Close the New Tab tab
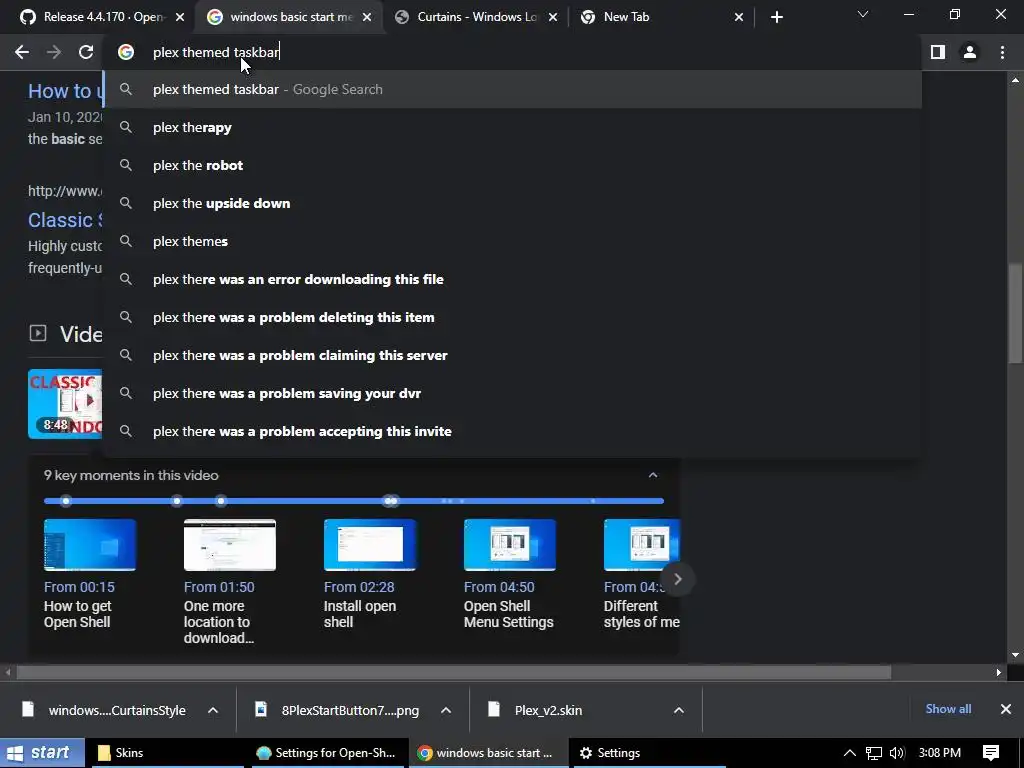 click(739, 17)
